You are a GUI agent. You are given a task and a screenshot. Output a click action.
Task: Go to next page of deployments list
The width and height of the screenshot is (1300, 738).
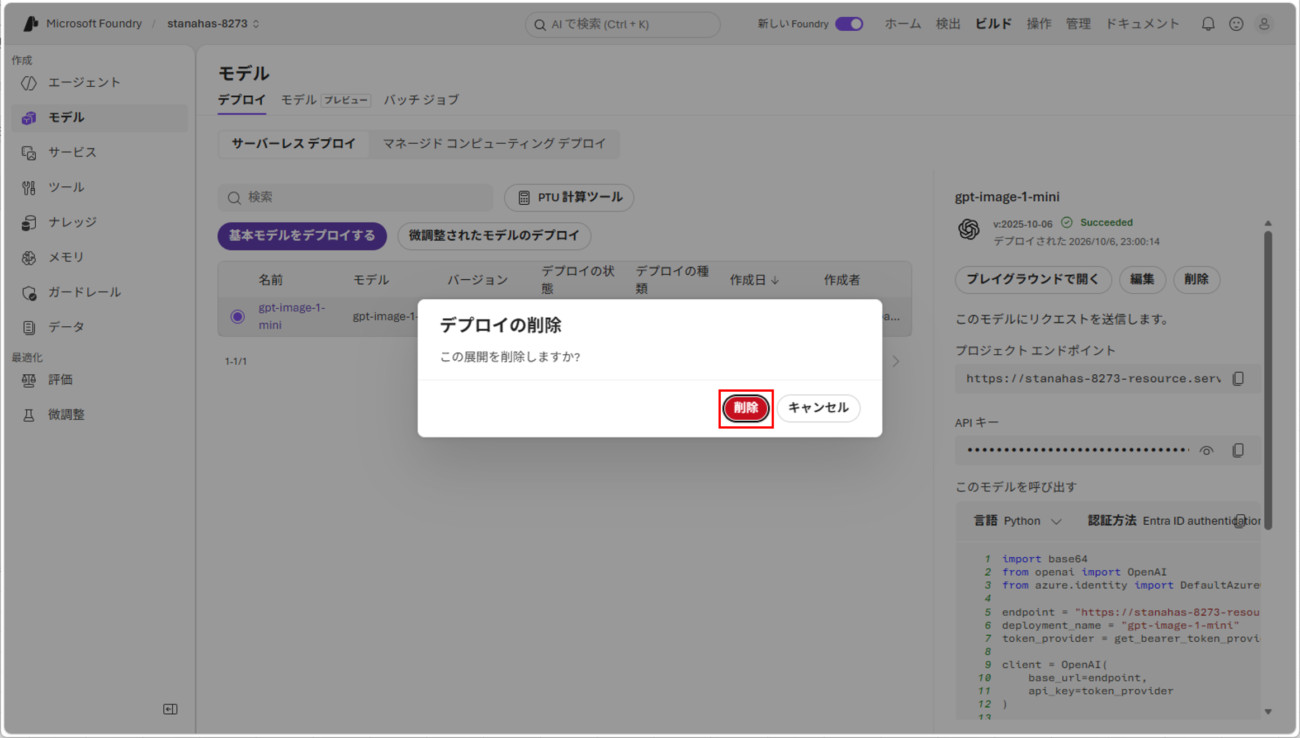point(896,361)
